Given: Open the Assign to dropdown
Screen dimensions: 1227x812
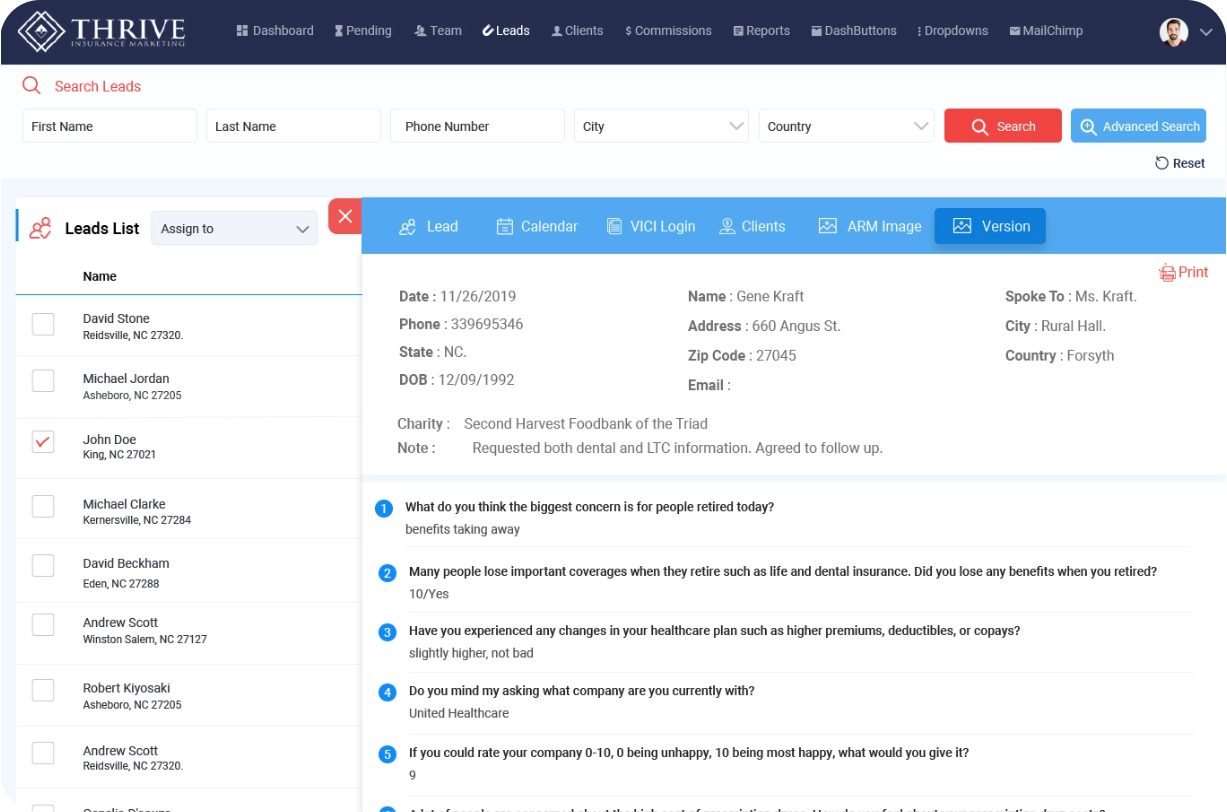Looking at the screenshot, I should [234, 228].
